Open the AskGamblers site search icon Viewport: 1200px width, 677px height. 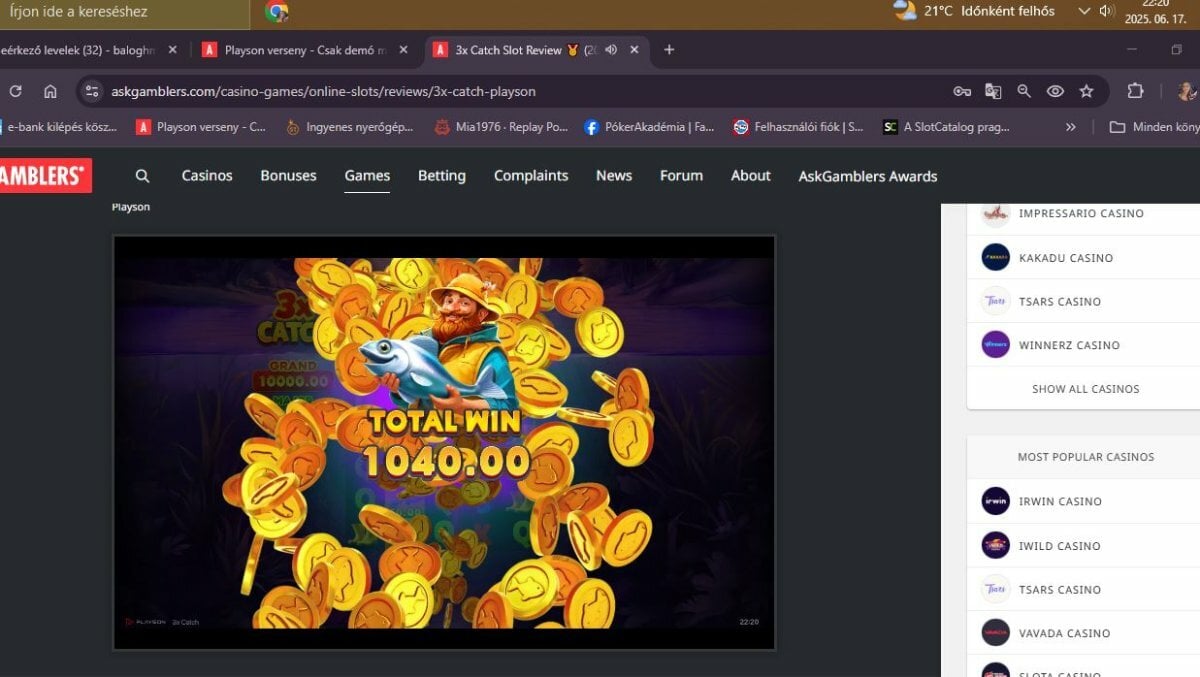pos(142,176)
